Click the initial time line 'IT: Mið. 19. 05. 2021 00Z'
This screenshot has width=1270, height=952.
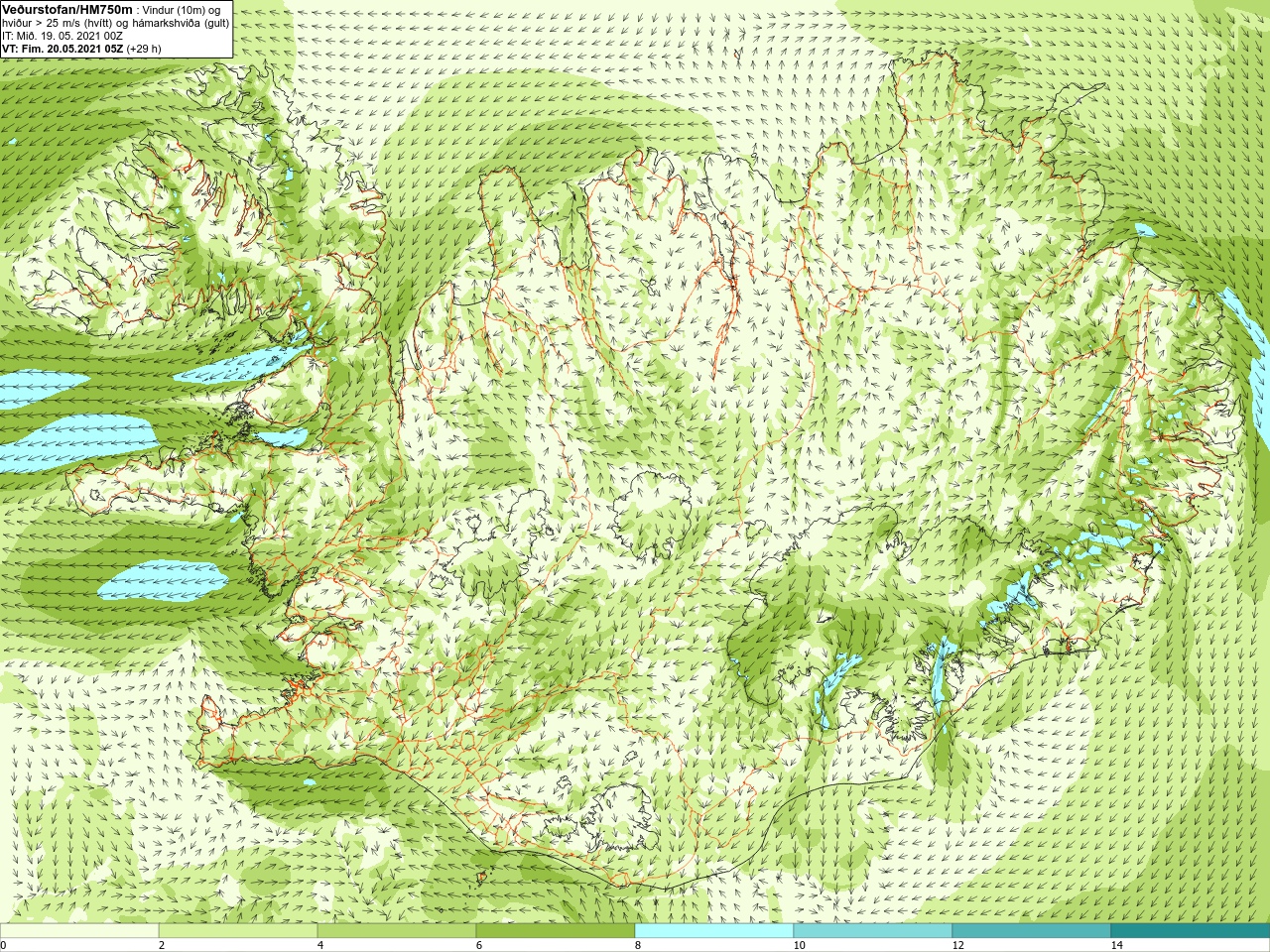click(62, 35)
